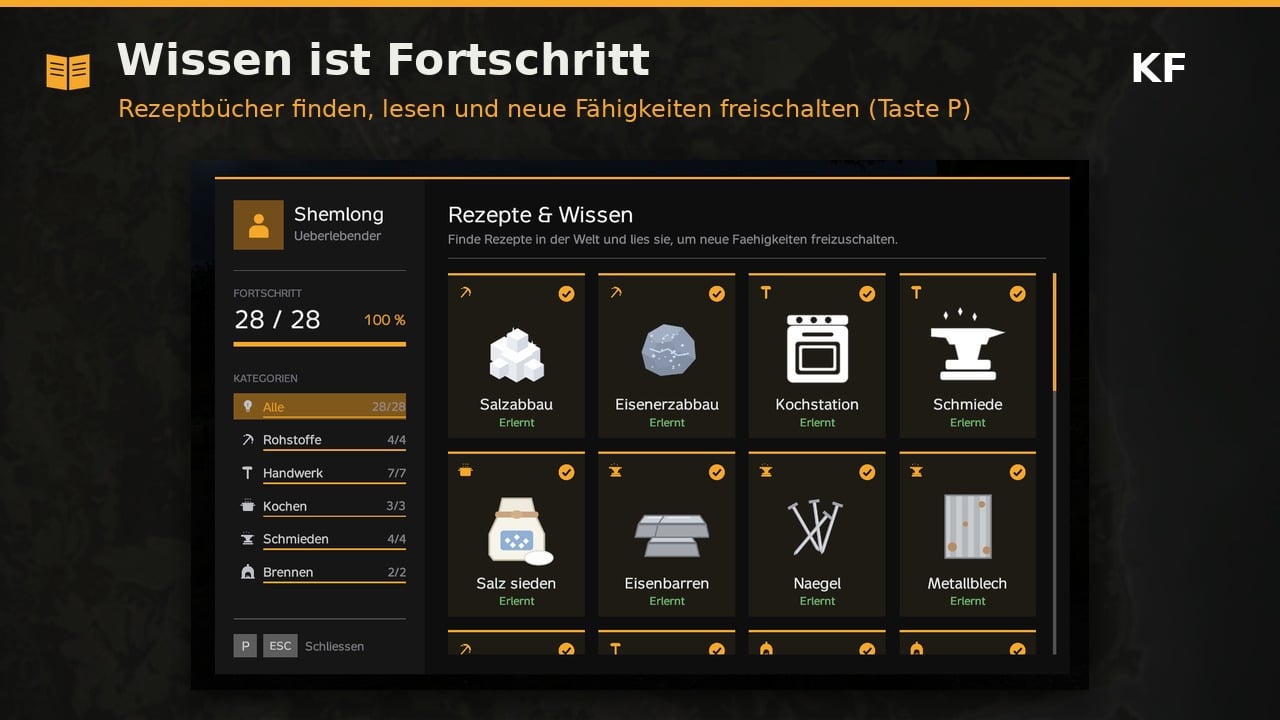Filter recipes by Handwerk category
Screen dimensions: 1280x720
(x=320, y=473)
